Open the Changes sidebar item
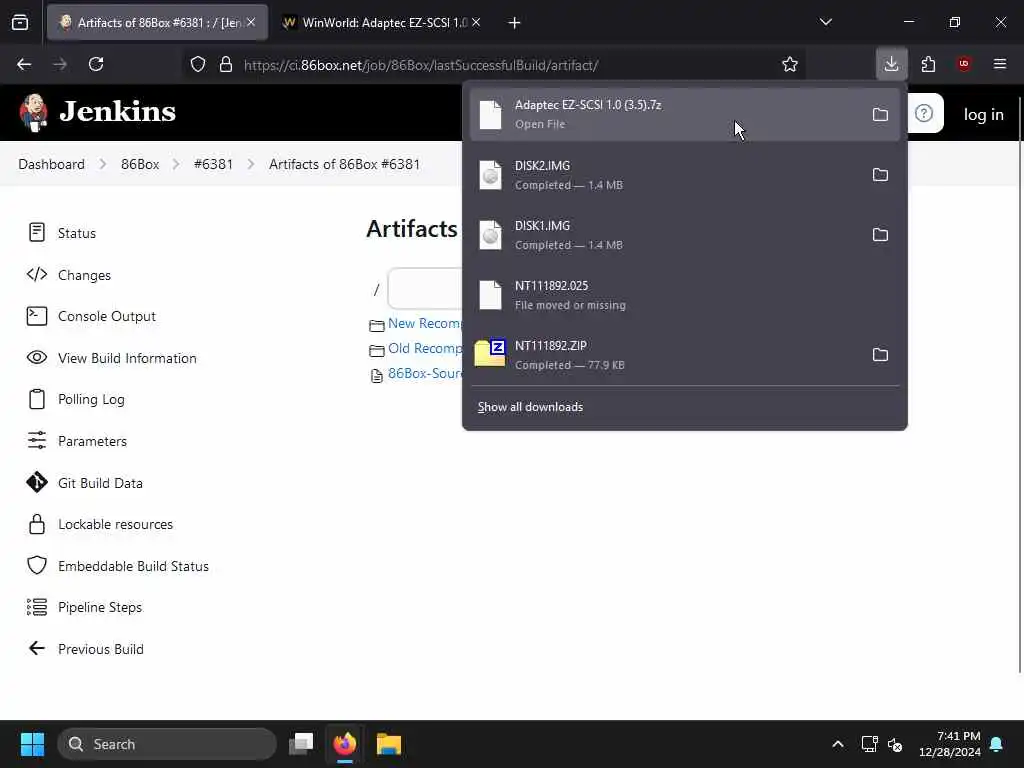This screenshot has height=768, width=1024. pos(69,275)
